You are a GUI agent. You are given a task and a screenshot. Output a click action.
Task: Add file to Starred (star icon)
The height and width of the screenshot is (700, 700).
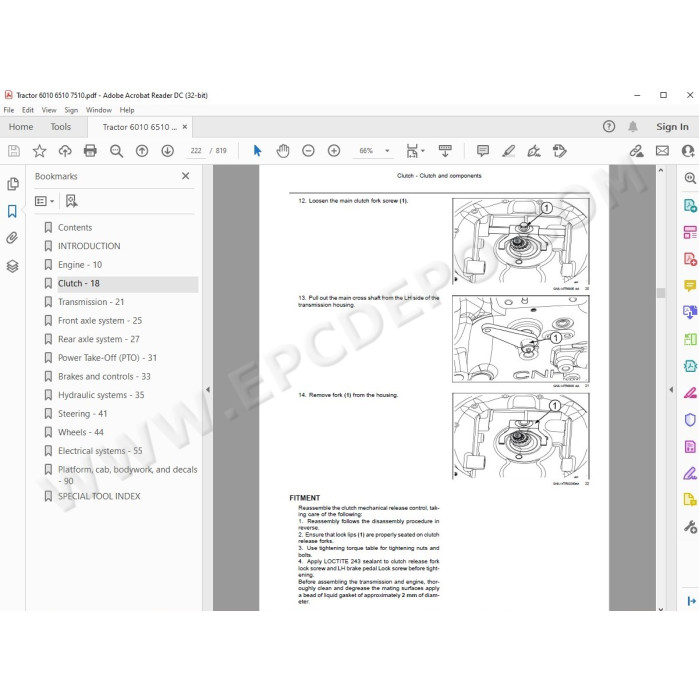[x=39, y=151]
